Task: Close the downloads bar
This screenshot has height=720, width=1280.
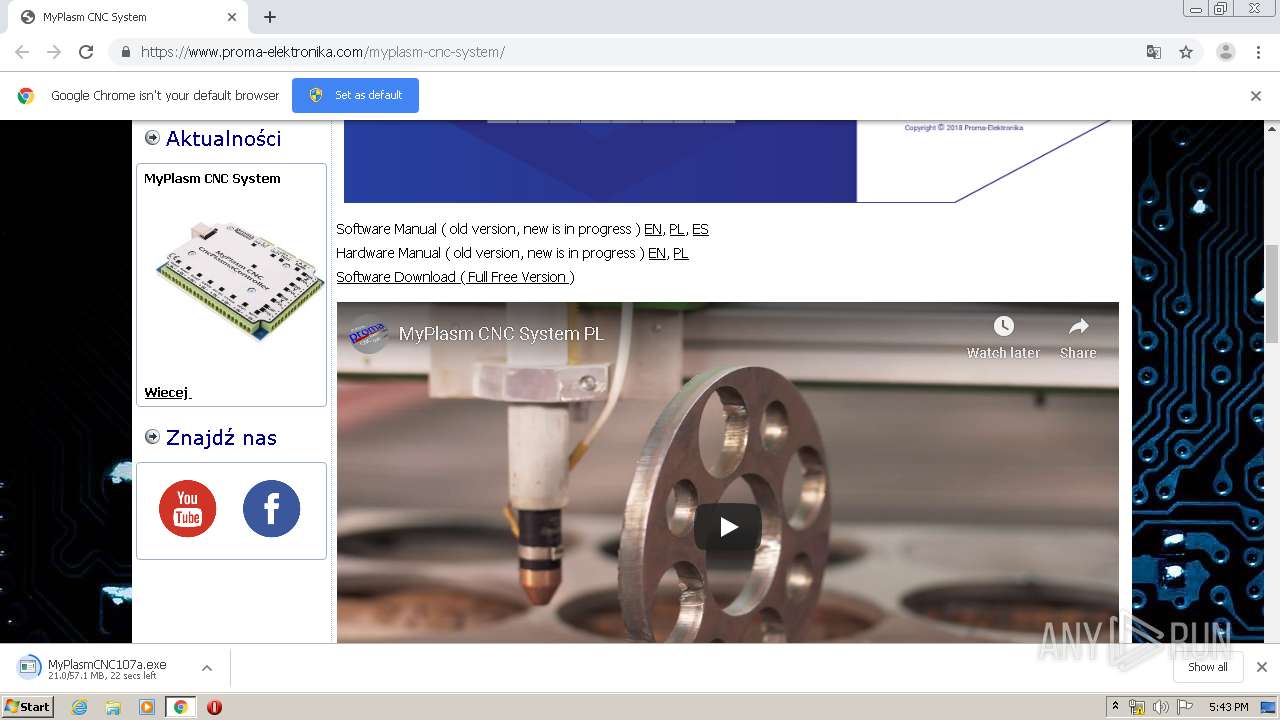Action: (x=1262, y=667)
